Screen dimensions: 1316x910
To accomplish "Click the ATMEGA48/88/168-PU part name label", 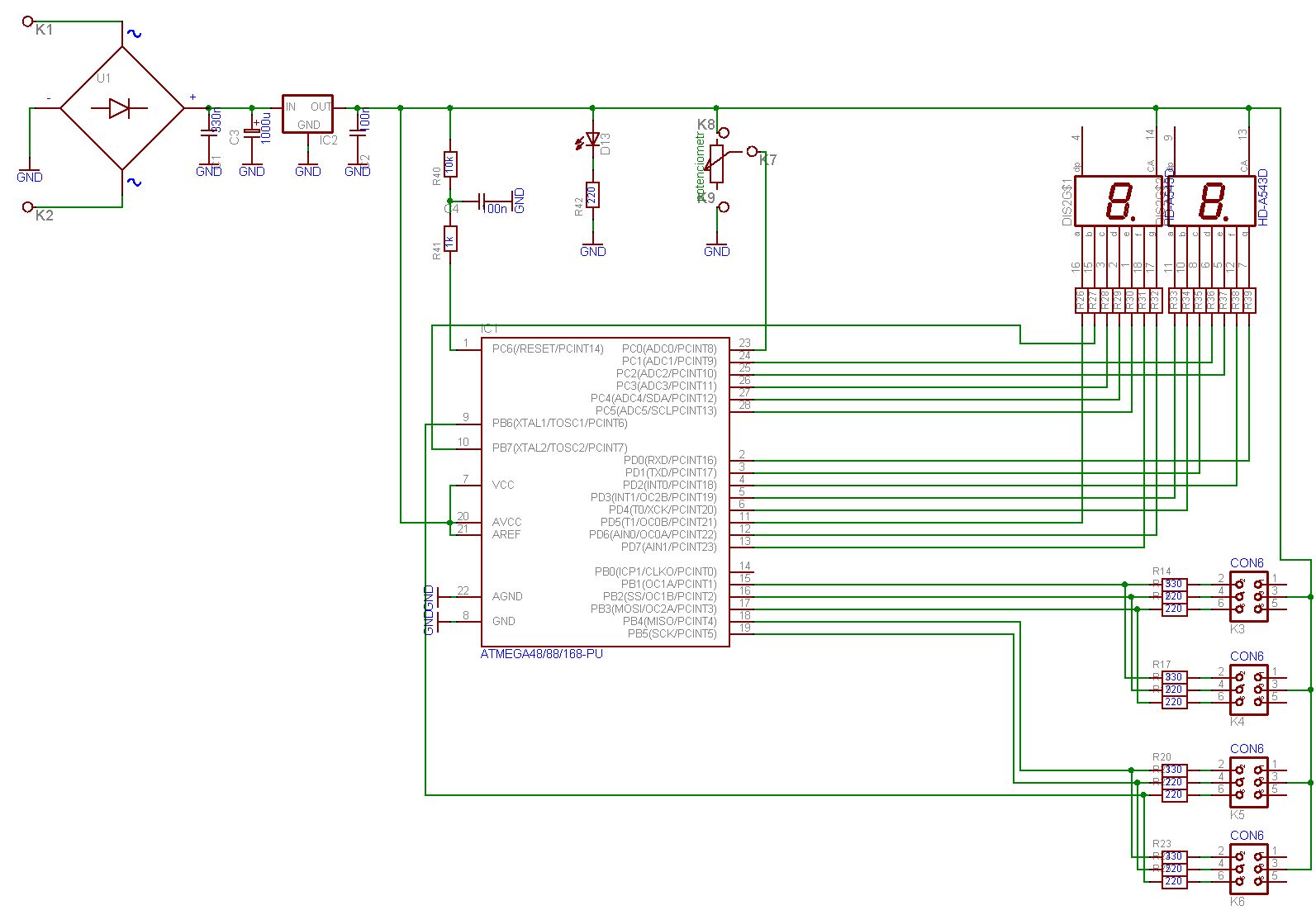I will tap(541, 654).
